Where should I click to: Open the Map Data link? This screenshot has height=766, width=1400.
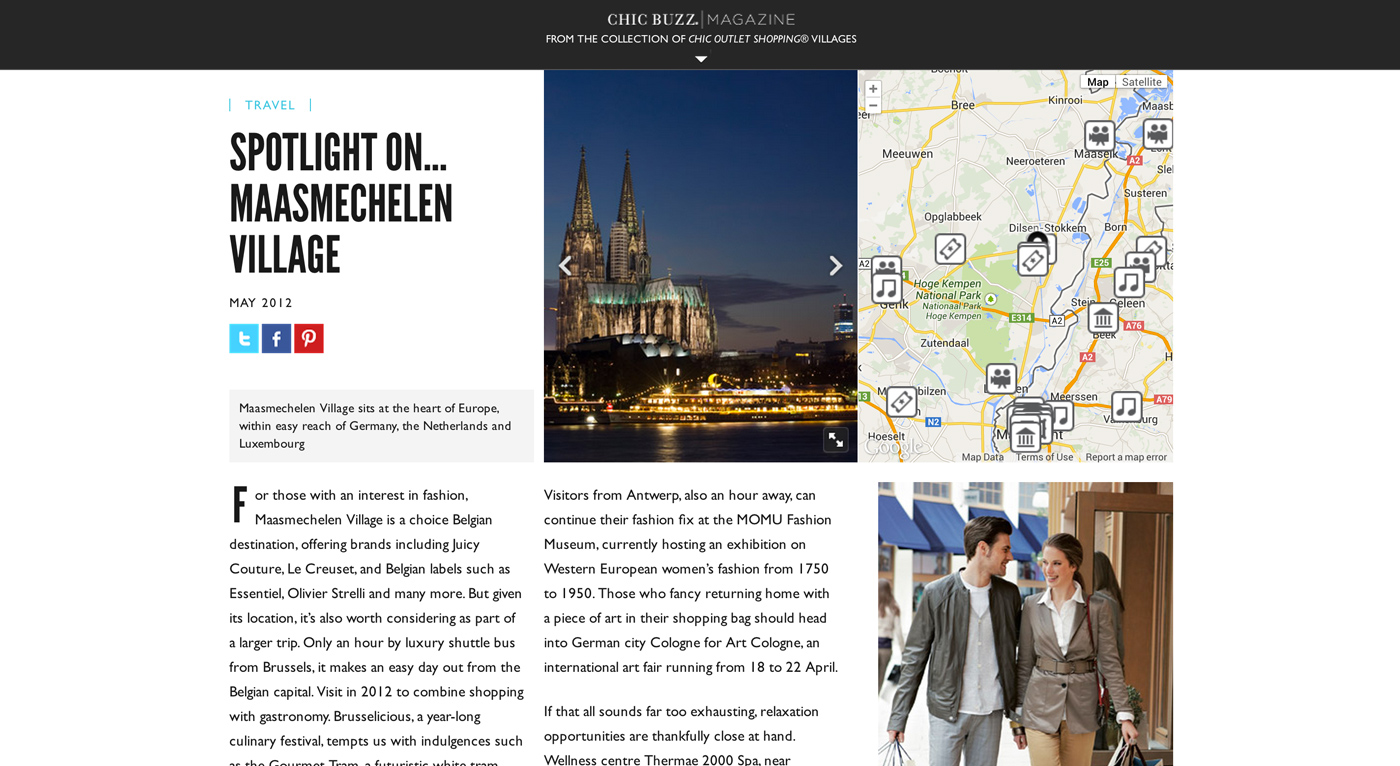pos(983,457)
